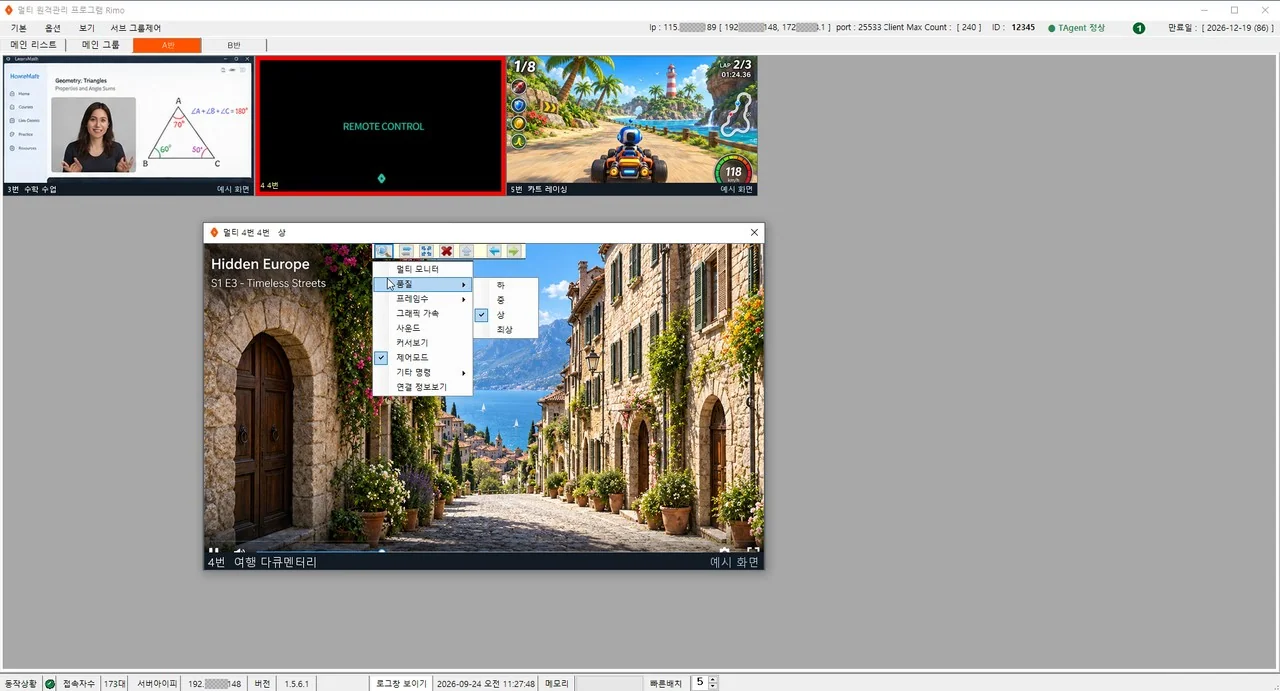Screen dimensions: 1280x691
Task: Decrease the 빠른배치 stepper value
Action: (x=712, y=687)
